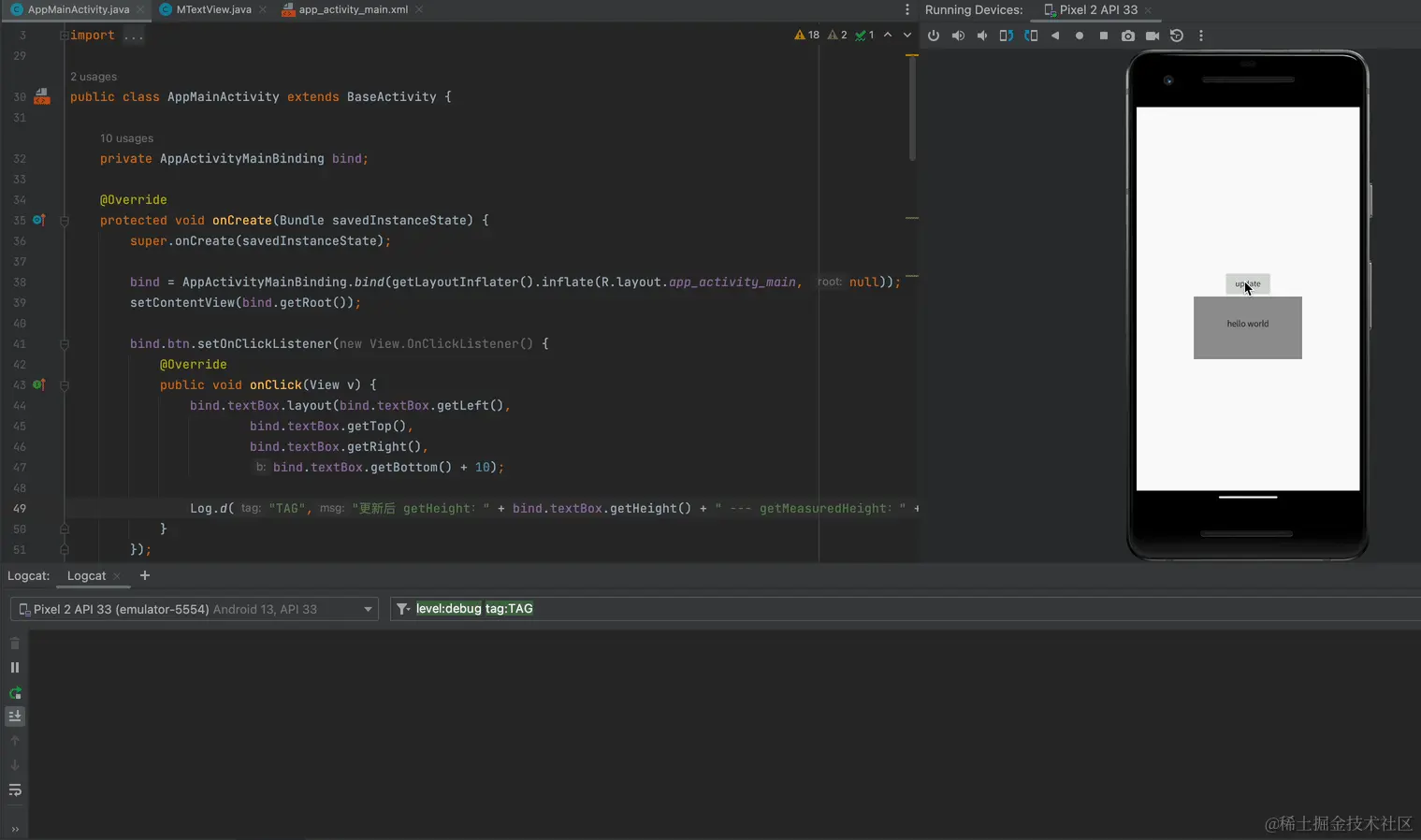This screenshot has height=840, width=1421.
Task: Tap the hello world gray box in emulator
Action: click(x=1248, y=327)
